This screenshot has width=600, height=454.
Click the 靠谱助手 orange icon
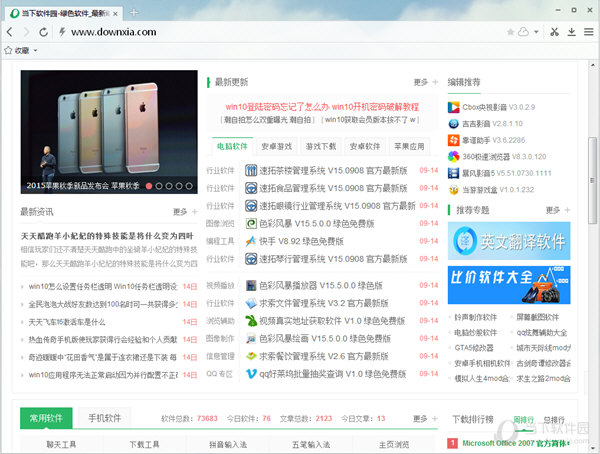(x=453, y=140)
